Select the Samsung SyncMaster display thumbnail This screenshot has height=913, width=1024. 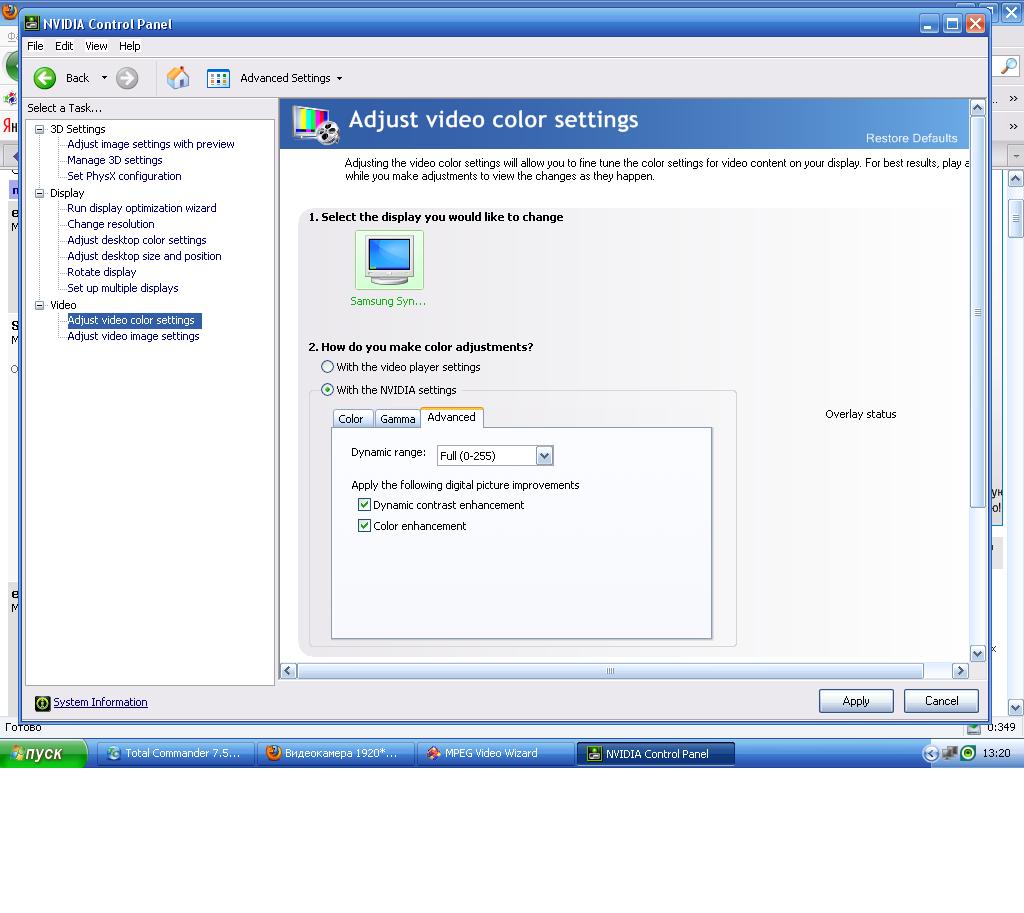click(x=389, y=260)
